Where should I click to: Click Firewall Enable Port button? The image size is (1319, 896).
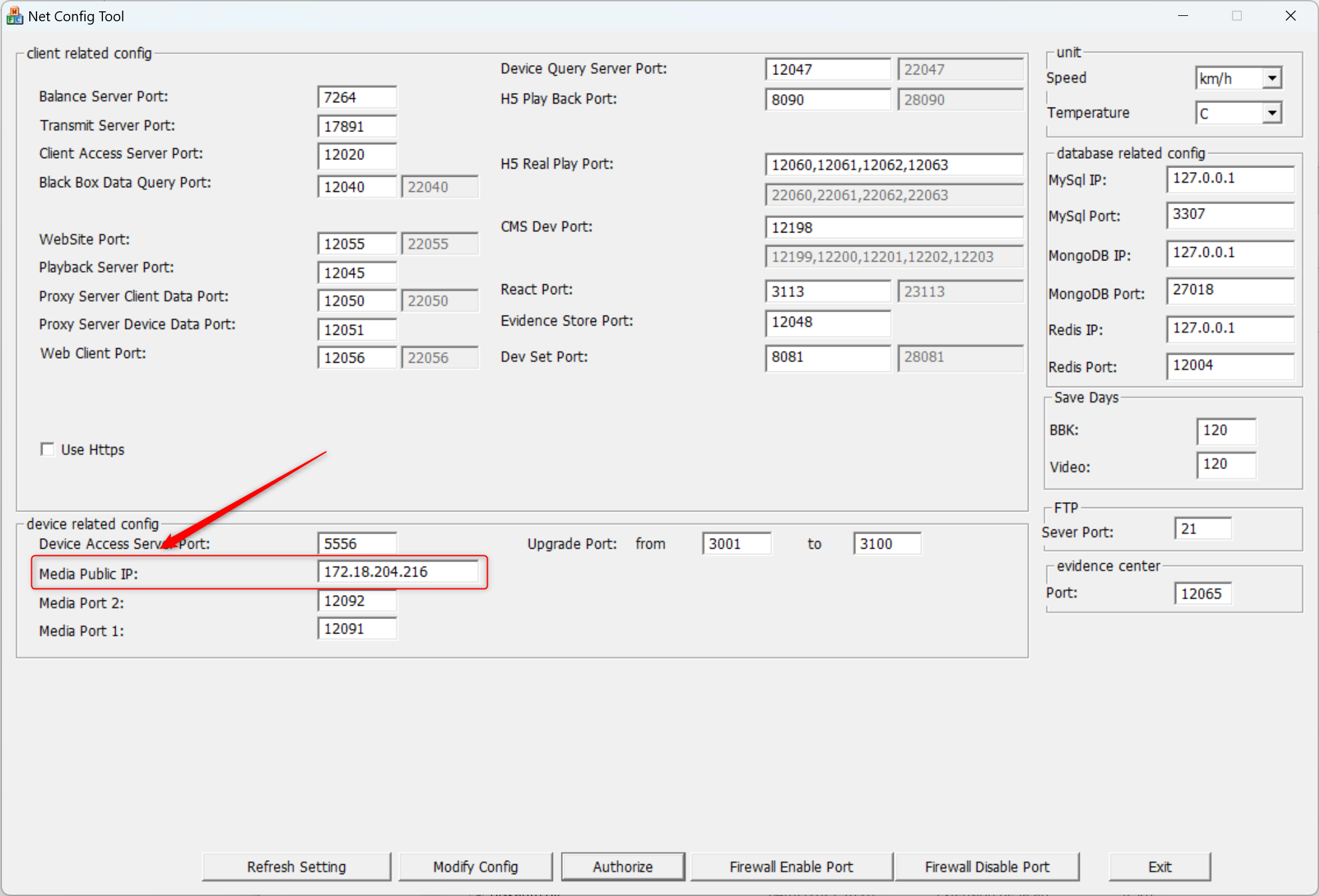pyautogui.click(x=791, y=867)
